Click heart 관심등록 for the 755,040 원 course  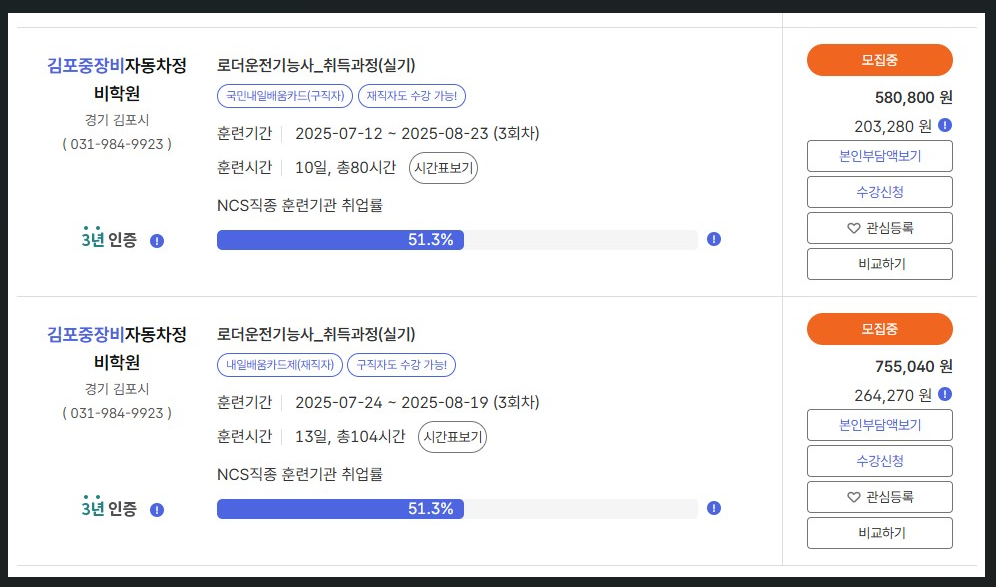[x=880, y=497]
